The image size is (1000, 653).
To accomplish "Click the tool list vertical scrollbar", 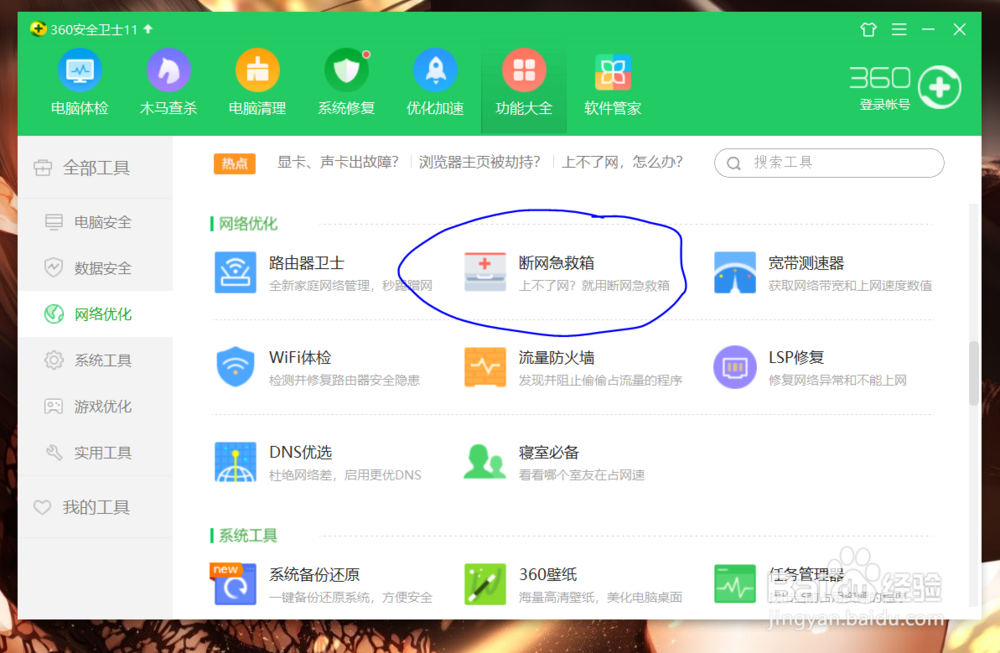I will (974, 373).
